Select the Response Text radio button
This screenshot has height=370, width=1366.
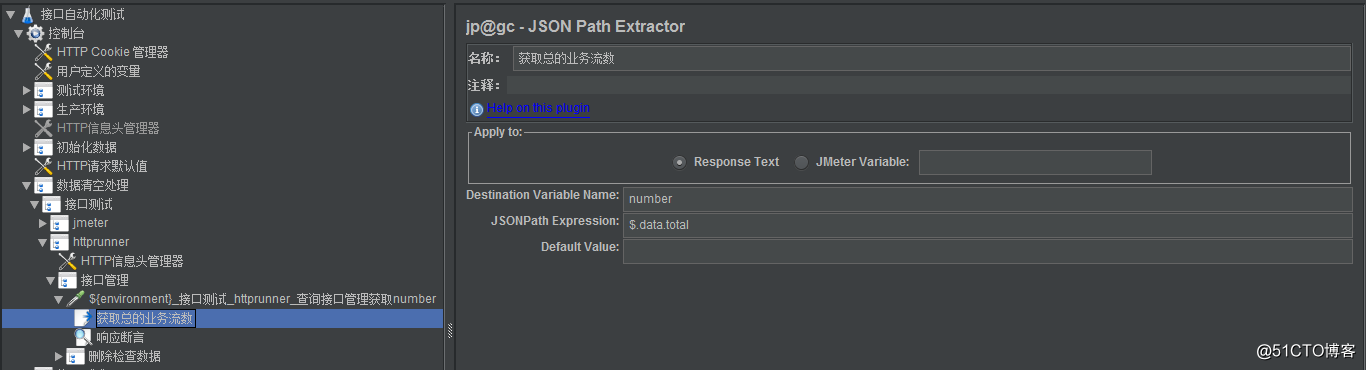point(680,162)
